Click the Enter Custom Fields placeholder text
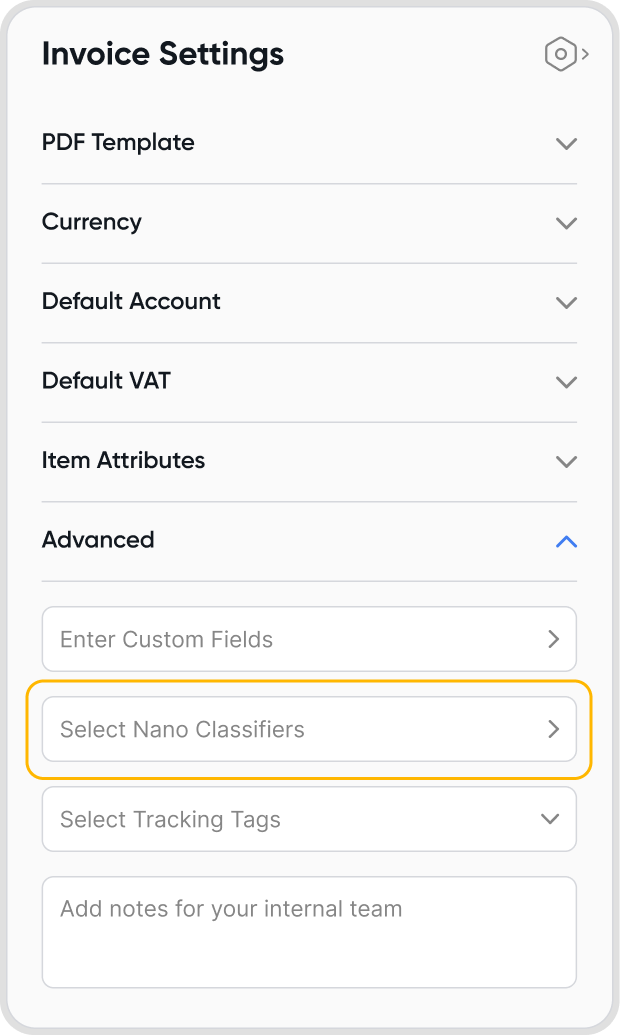 [x=166, y=639]
